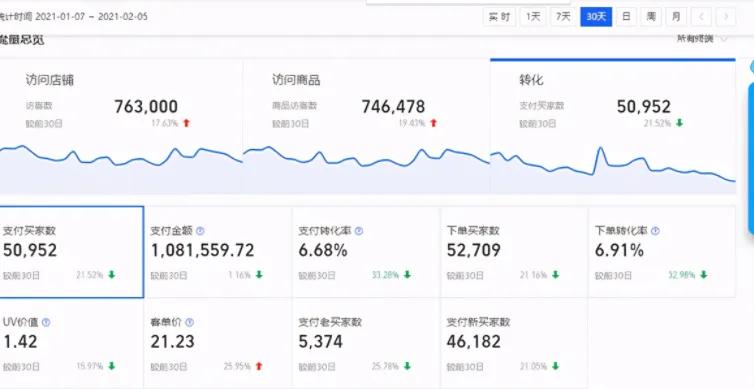The width and height of the screenshot is (754, 389).
Task: Select the 支付新买家数 metric tile
Action: click(x=515, y=343)
